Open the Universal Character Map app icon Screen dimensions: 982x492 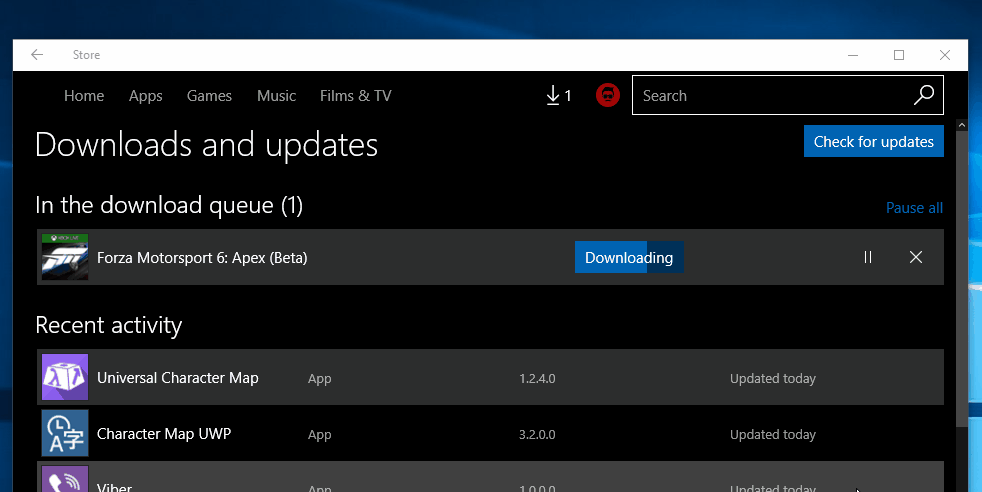pyautogui.click(x=65, y=377)
